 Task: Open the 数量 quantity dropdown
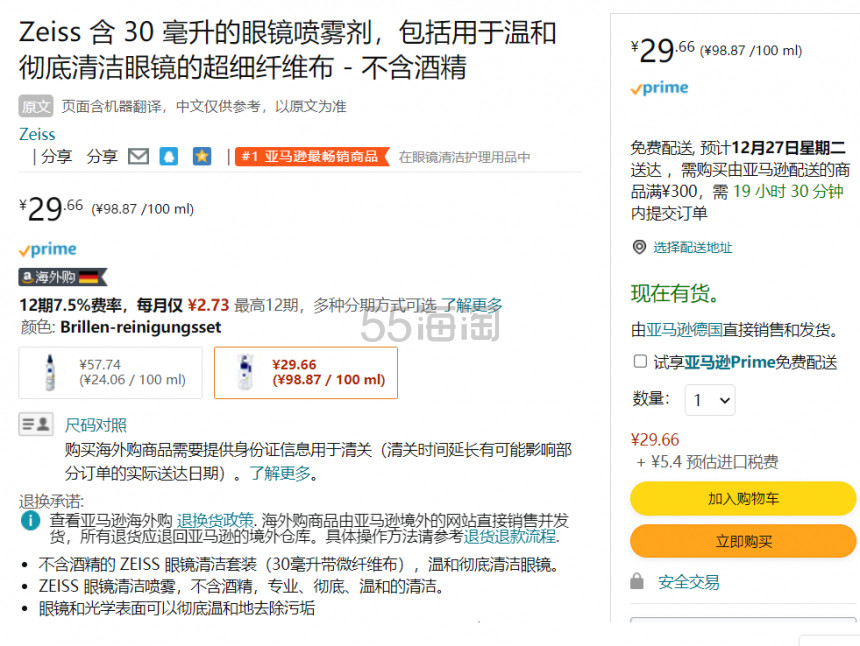(709, 400)
